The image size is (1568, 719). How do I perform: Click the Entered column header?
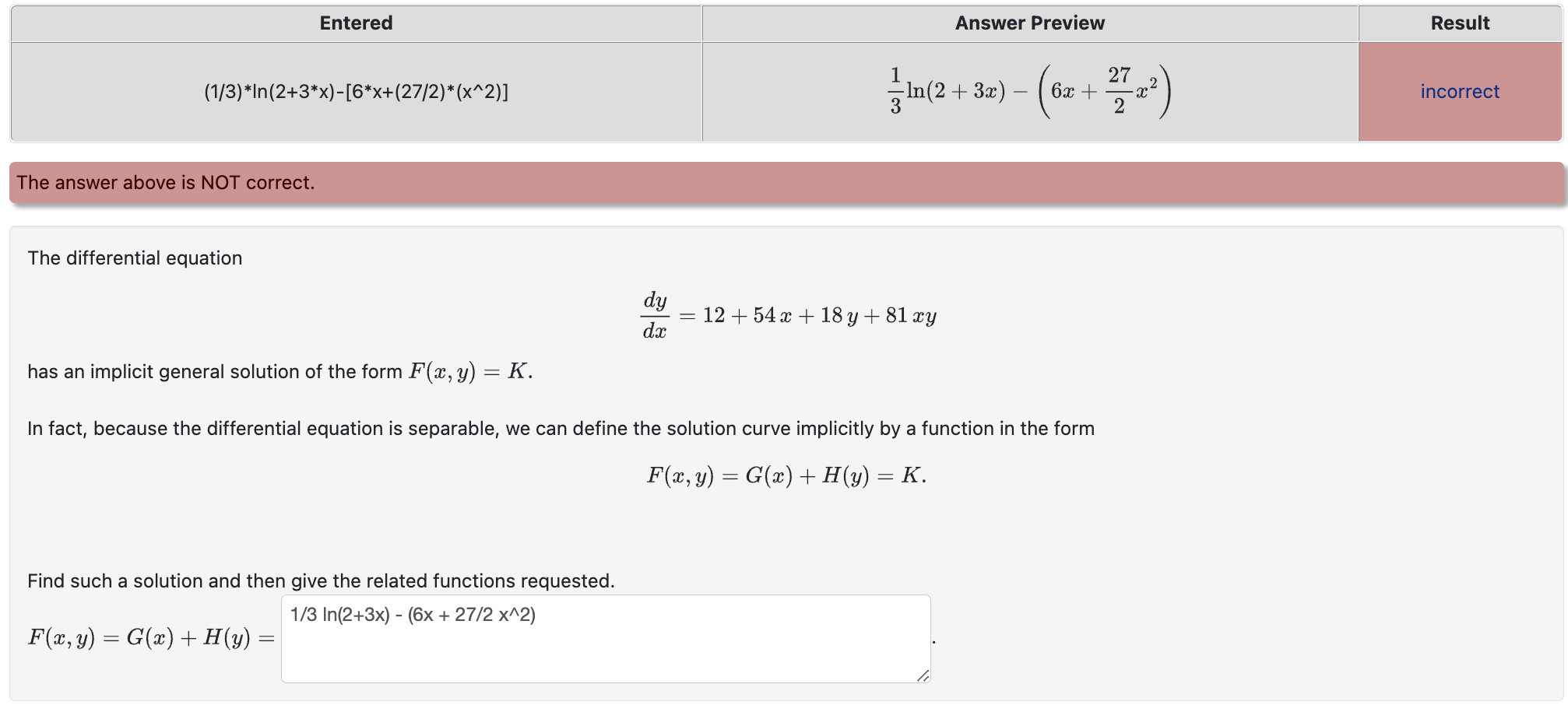355,23
